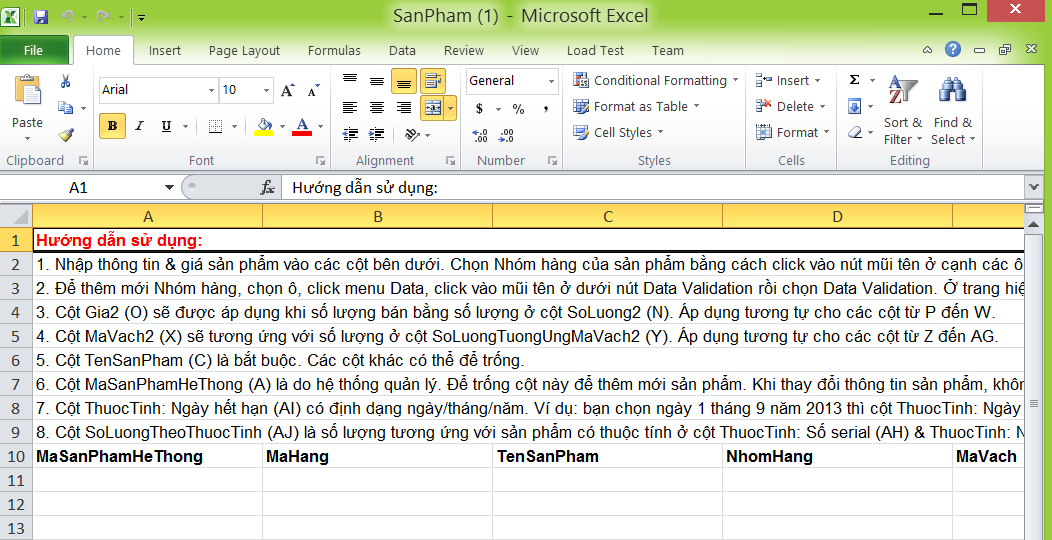Click Increase Font Size icon
Image resolution: width=1052 pixels, height=540 pixels.
(288, 90)
